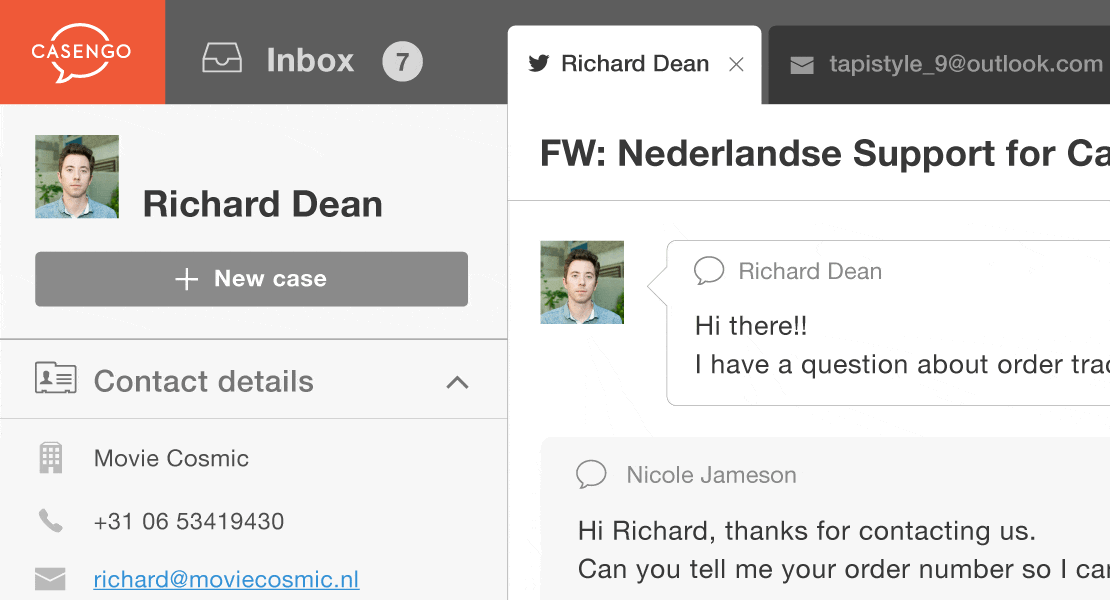Viewport: 1110px width, 600px height.
Task: Open the Inbox tray icon
Action: pos(222,58)
